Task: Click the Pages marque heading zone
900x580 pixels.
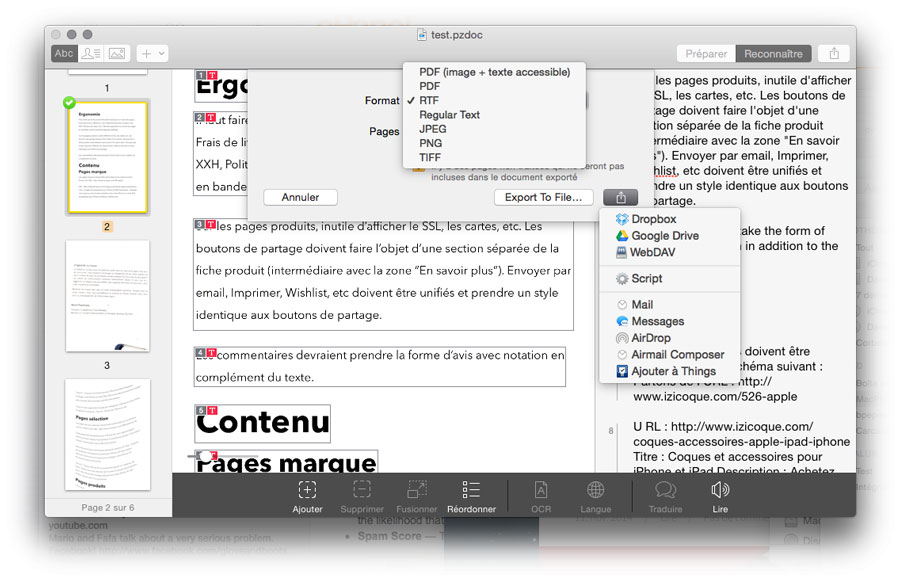Action: point(286,462)
